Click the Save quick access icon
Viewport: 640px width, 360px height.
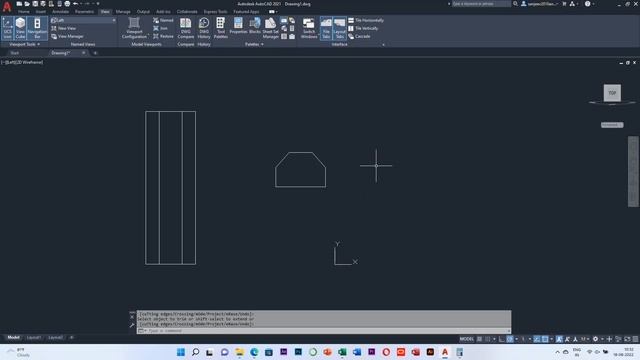click(x=35, y=4)
